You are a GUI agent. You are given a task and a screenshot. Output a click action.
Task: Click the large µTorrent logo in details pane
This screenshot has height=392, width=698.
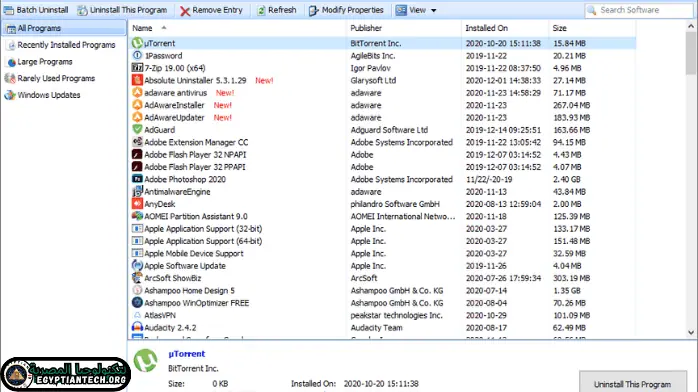point(146,360)
